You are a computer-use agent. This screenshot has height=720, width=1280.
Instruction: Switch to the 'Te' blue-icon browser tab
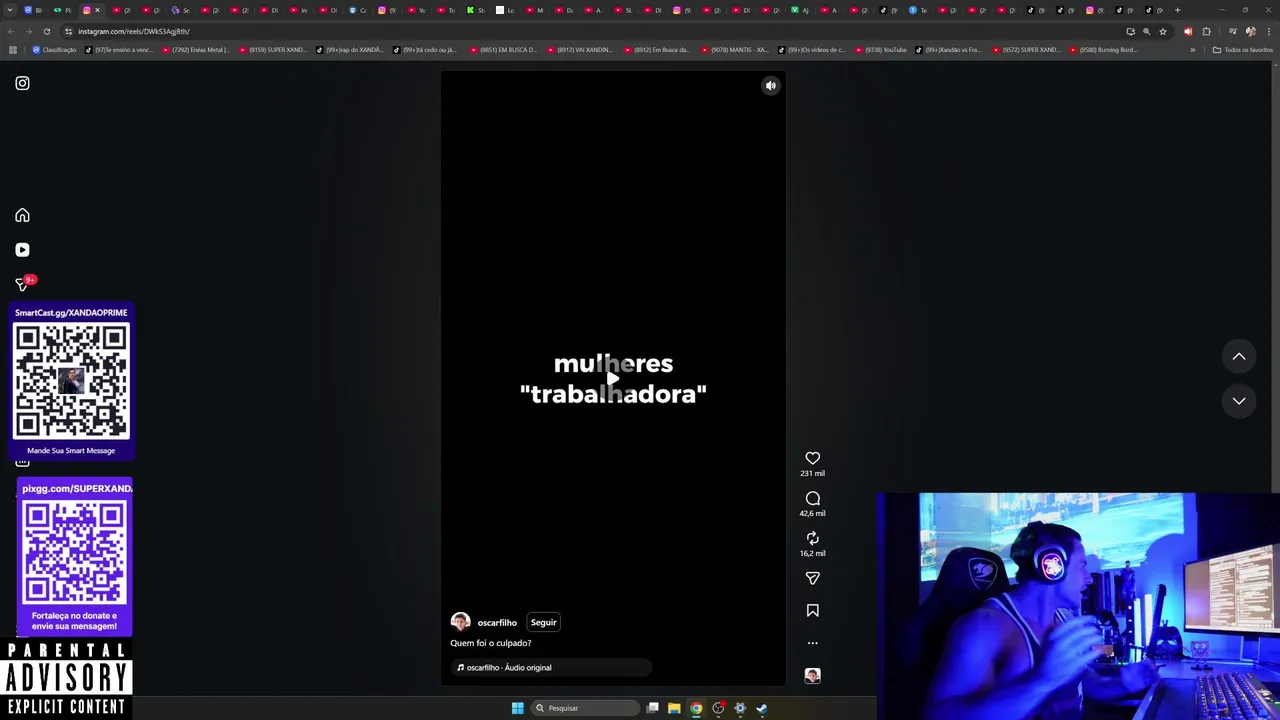click(x=917, y=10)
